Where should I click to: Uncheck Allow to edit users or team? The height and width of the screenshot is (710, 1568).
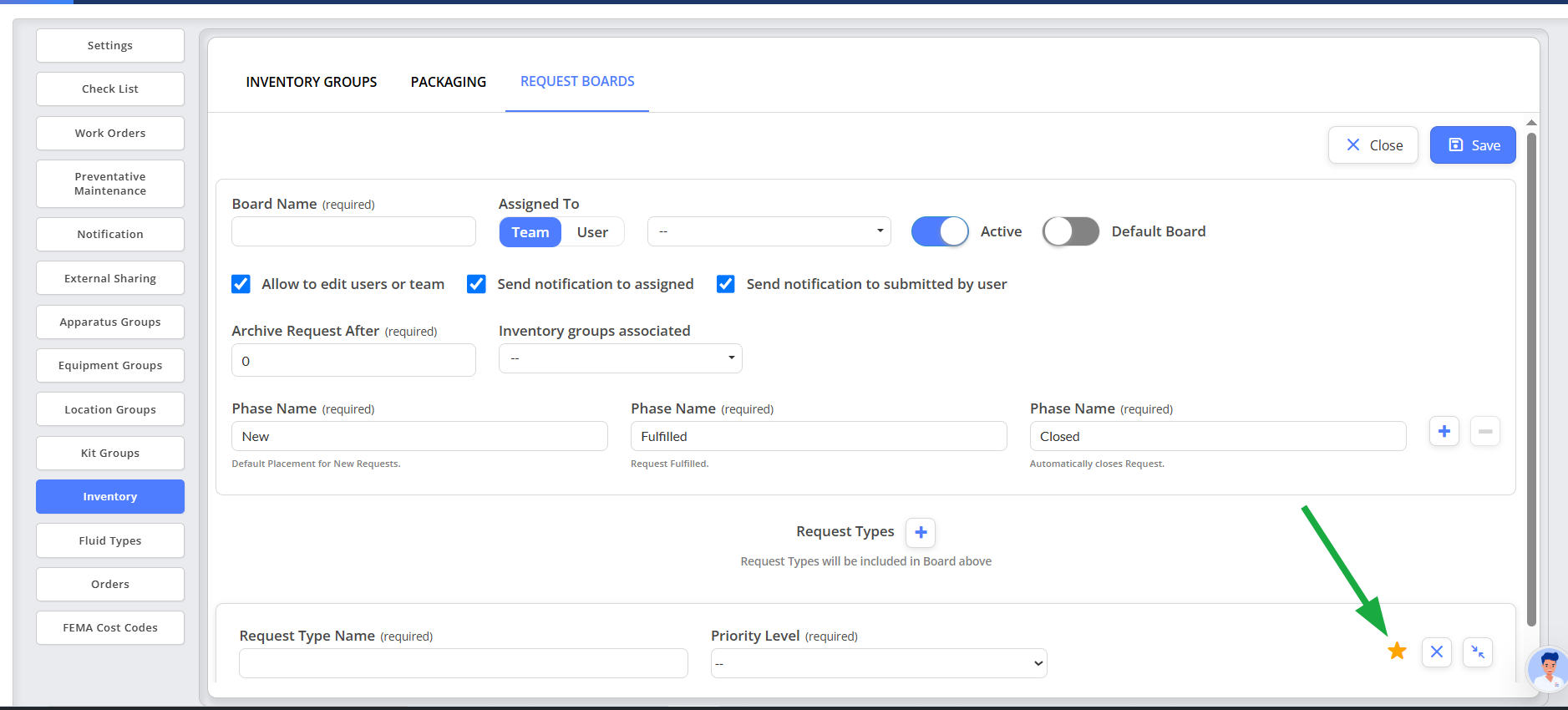point(241,284)
